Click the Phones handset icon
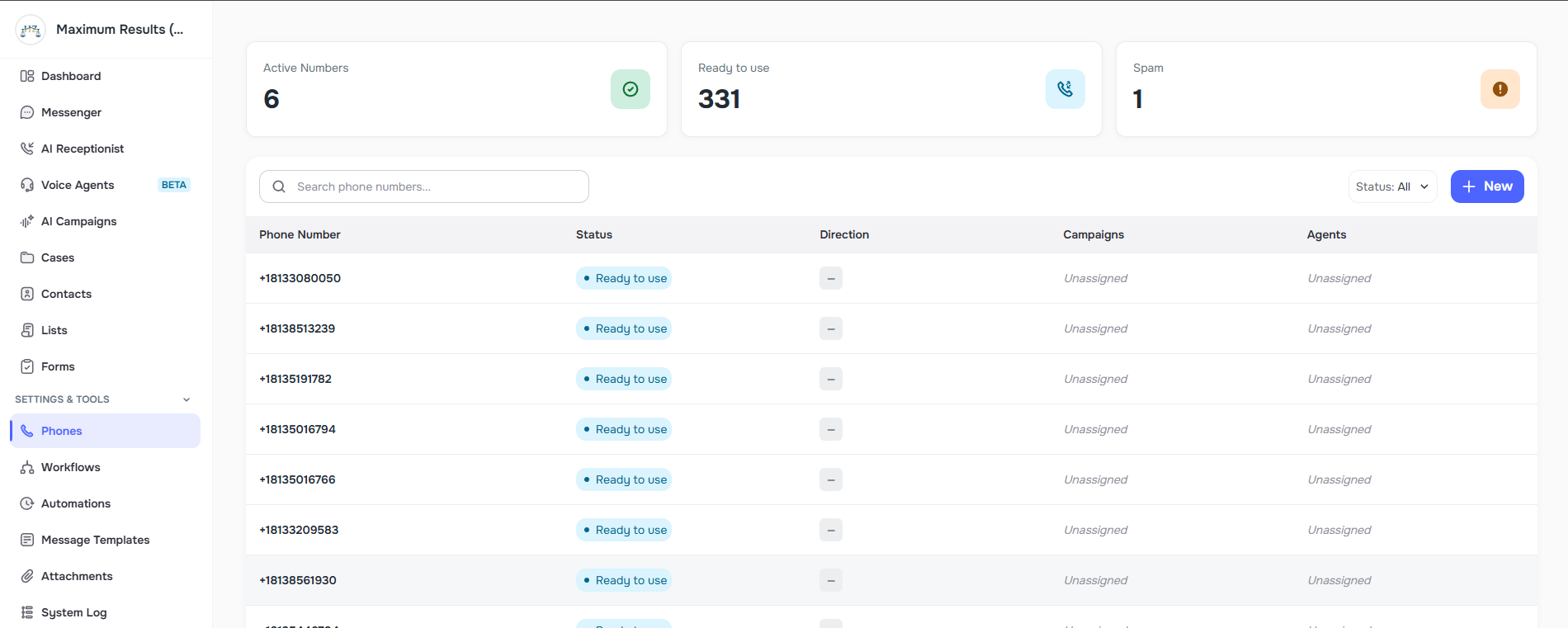1568x628 pixels. pyautogui.click(x=27, y=431)
